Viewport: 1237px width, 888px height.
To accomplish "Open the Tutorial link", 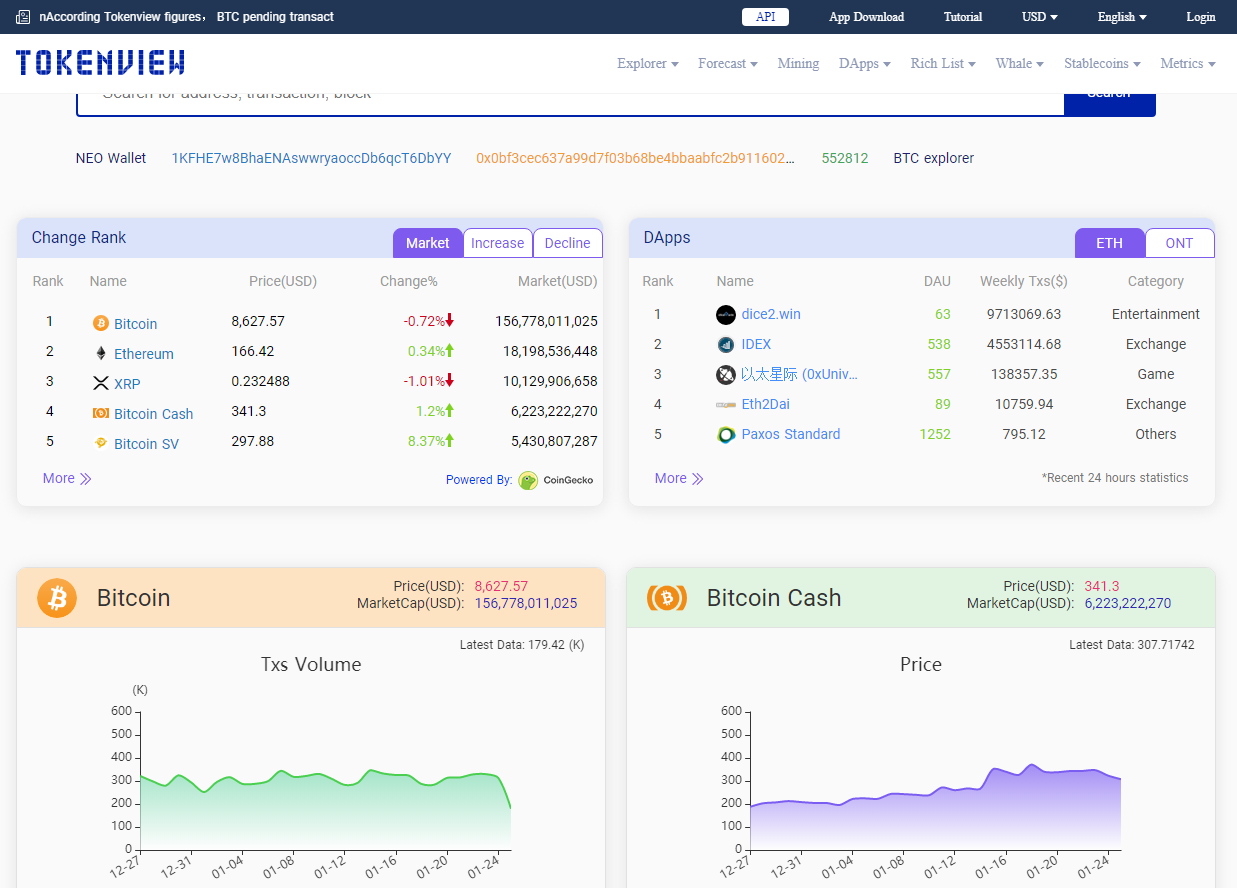I will 963,17.
